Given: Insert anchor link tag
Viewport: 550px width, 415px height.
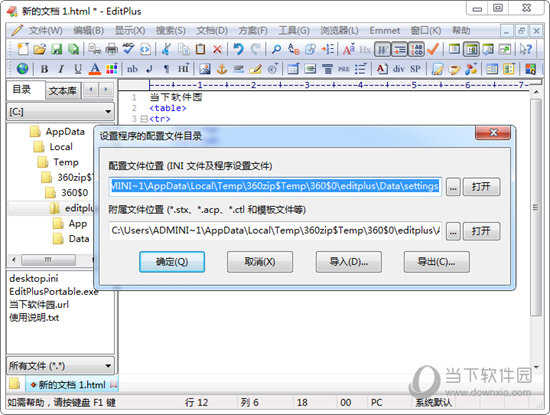Looking at the screenshot, I should [222, 69].
